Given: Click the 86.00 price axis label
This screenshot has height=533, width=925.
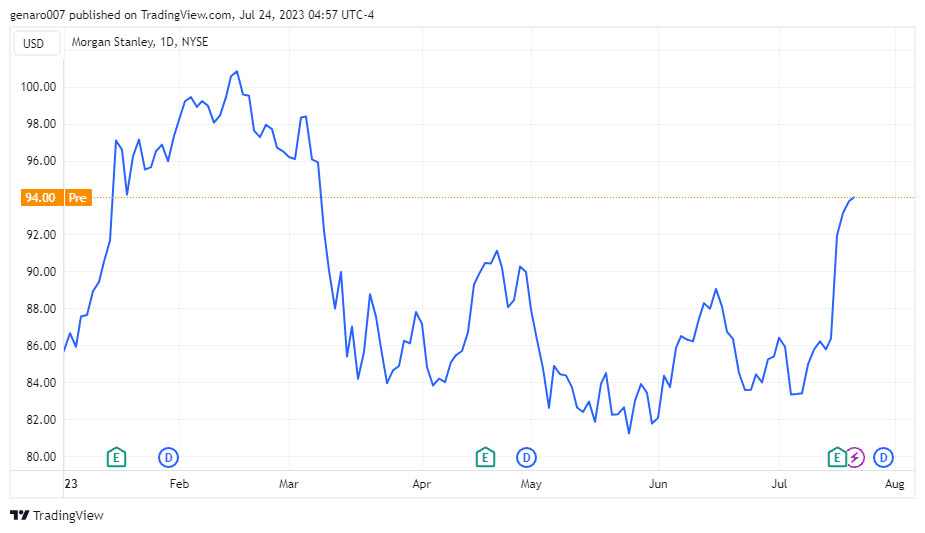Looking at the screenshot, I should [x=41, y=346].
